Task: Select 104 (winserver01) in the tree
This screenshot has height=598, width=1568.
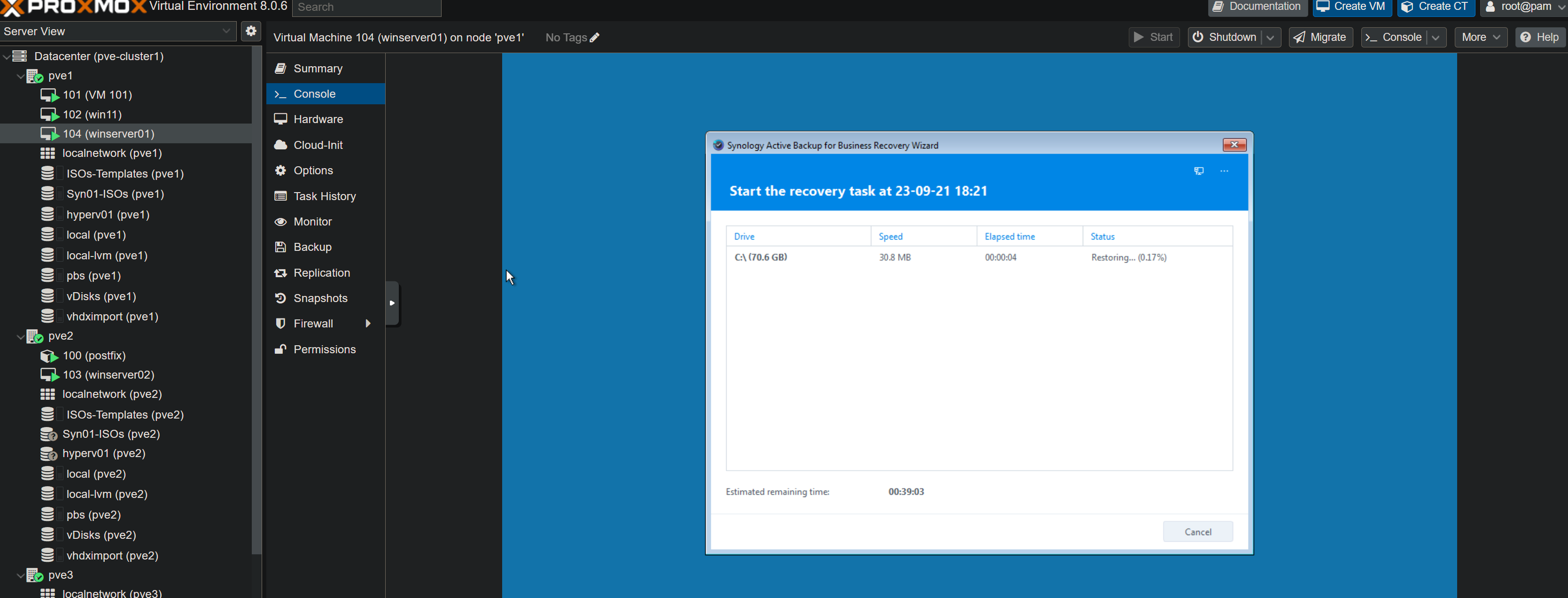Action: [126, 133]
